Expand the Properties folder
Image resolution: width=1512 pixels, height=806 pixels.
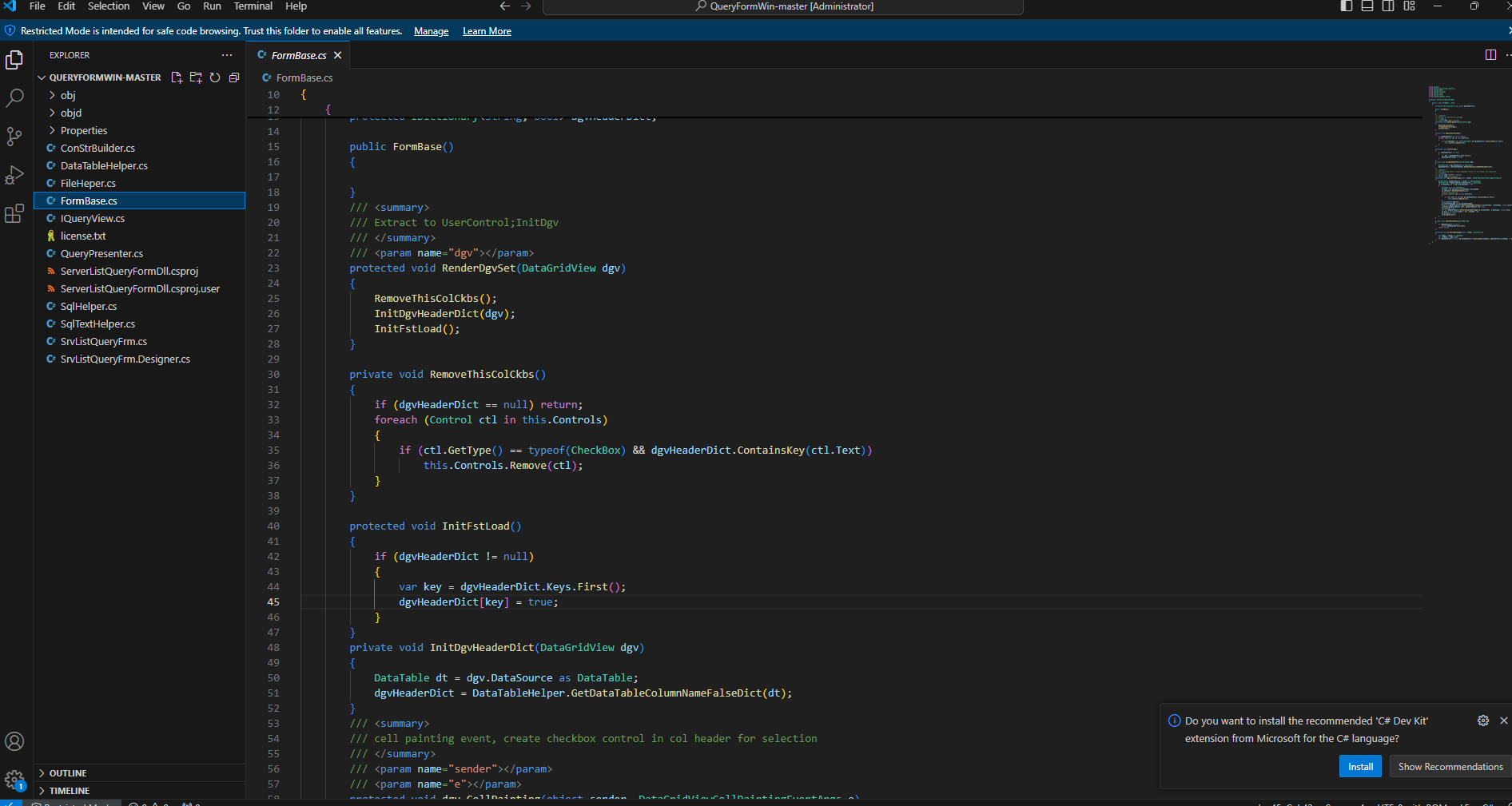pos(84,130)
